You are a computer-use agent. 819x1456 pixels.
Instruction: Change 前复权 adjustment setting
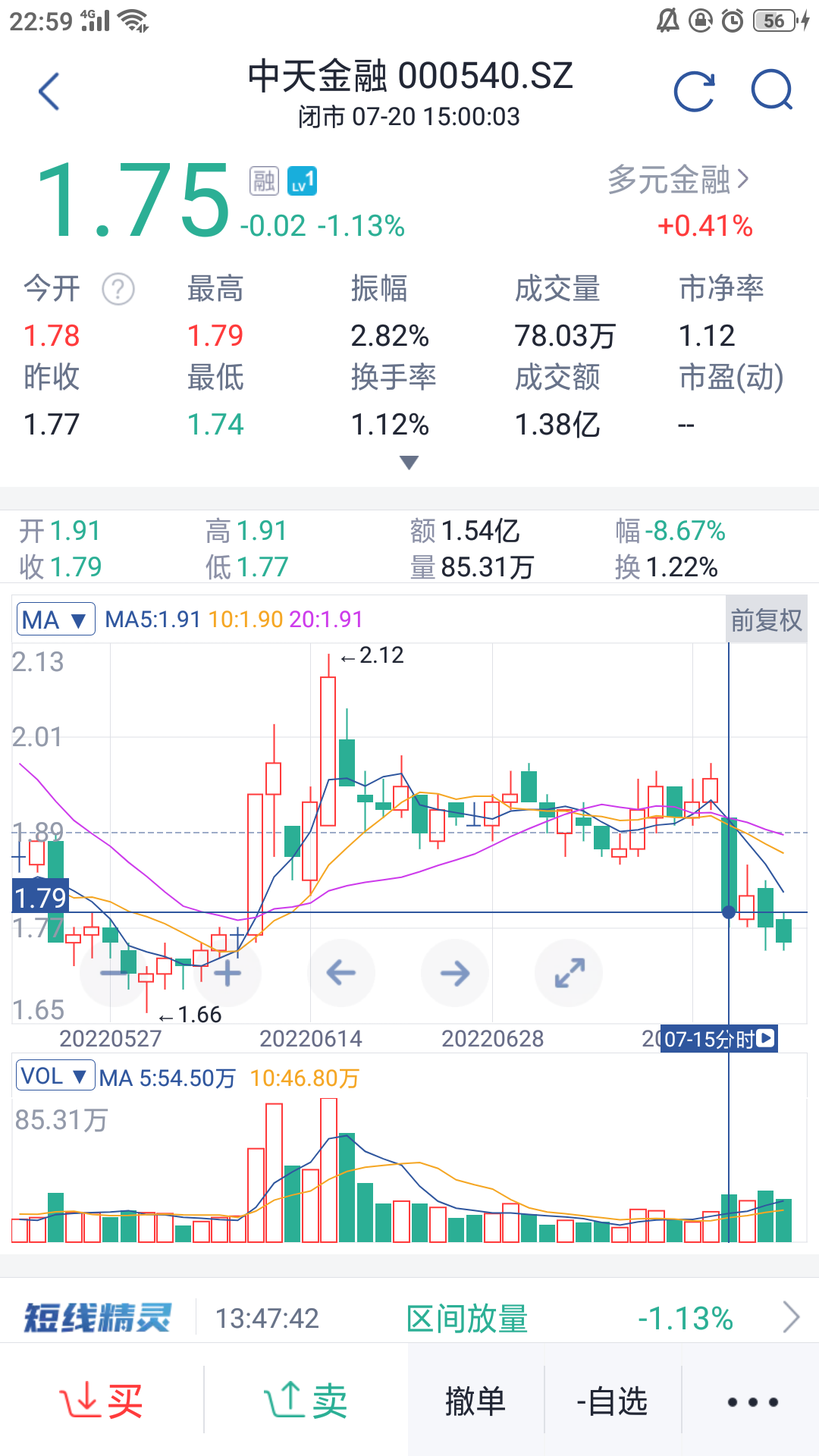click(766, 620)
